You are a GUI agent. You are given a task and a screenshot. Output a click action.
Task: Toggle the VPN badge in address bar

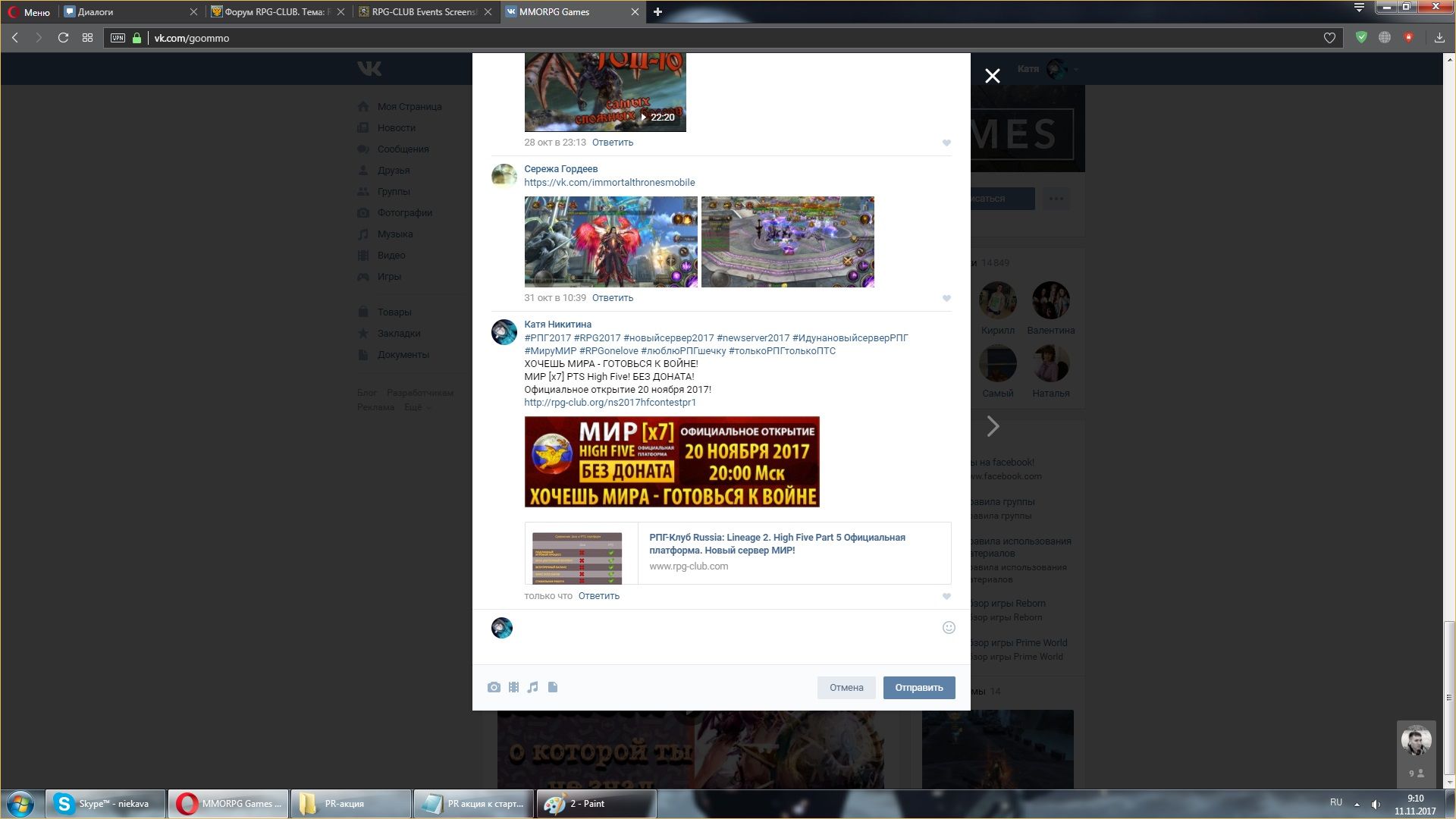point(118,38)
